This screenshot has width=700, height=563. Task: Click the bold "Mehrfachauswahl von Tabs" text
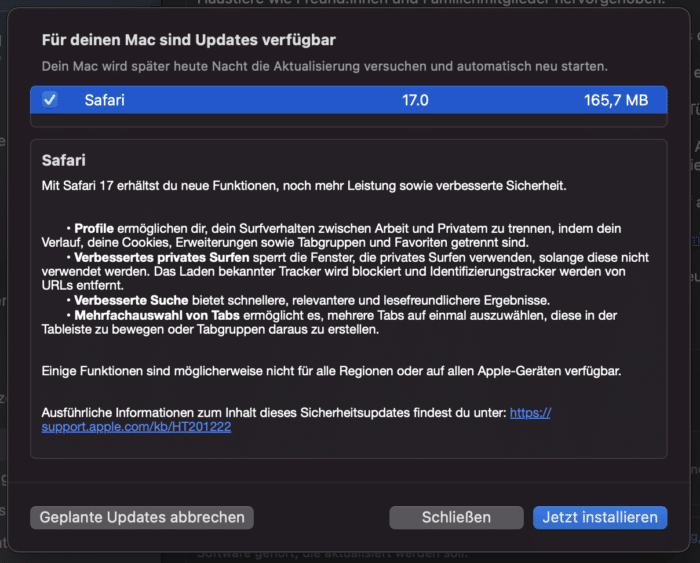coord(157,315)
